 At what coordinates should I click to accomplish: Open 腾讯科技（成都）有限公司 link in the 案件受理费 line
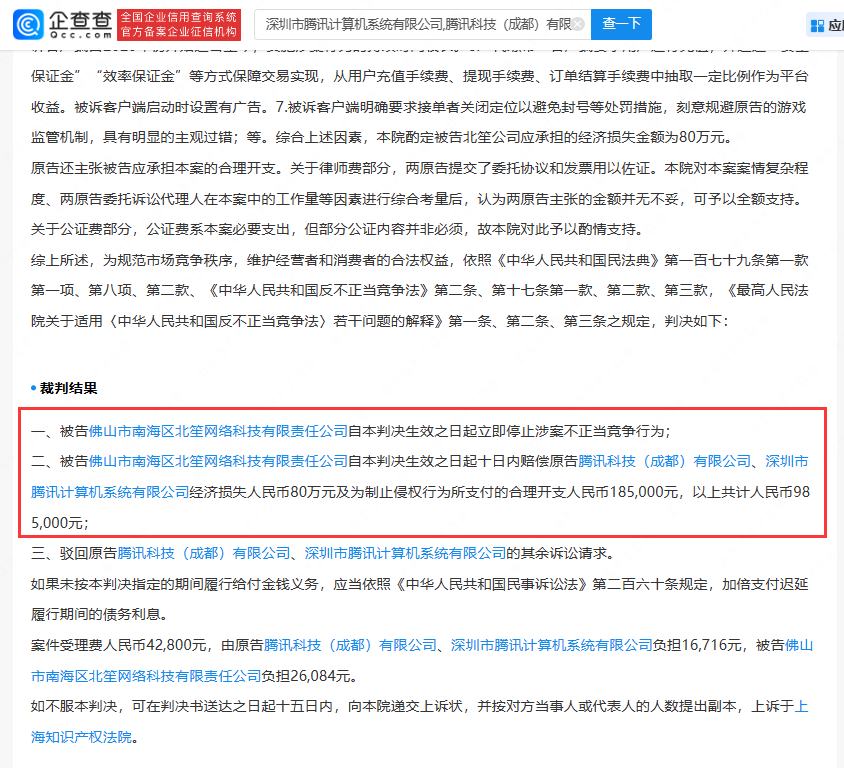coord(350,645)
